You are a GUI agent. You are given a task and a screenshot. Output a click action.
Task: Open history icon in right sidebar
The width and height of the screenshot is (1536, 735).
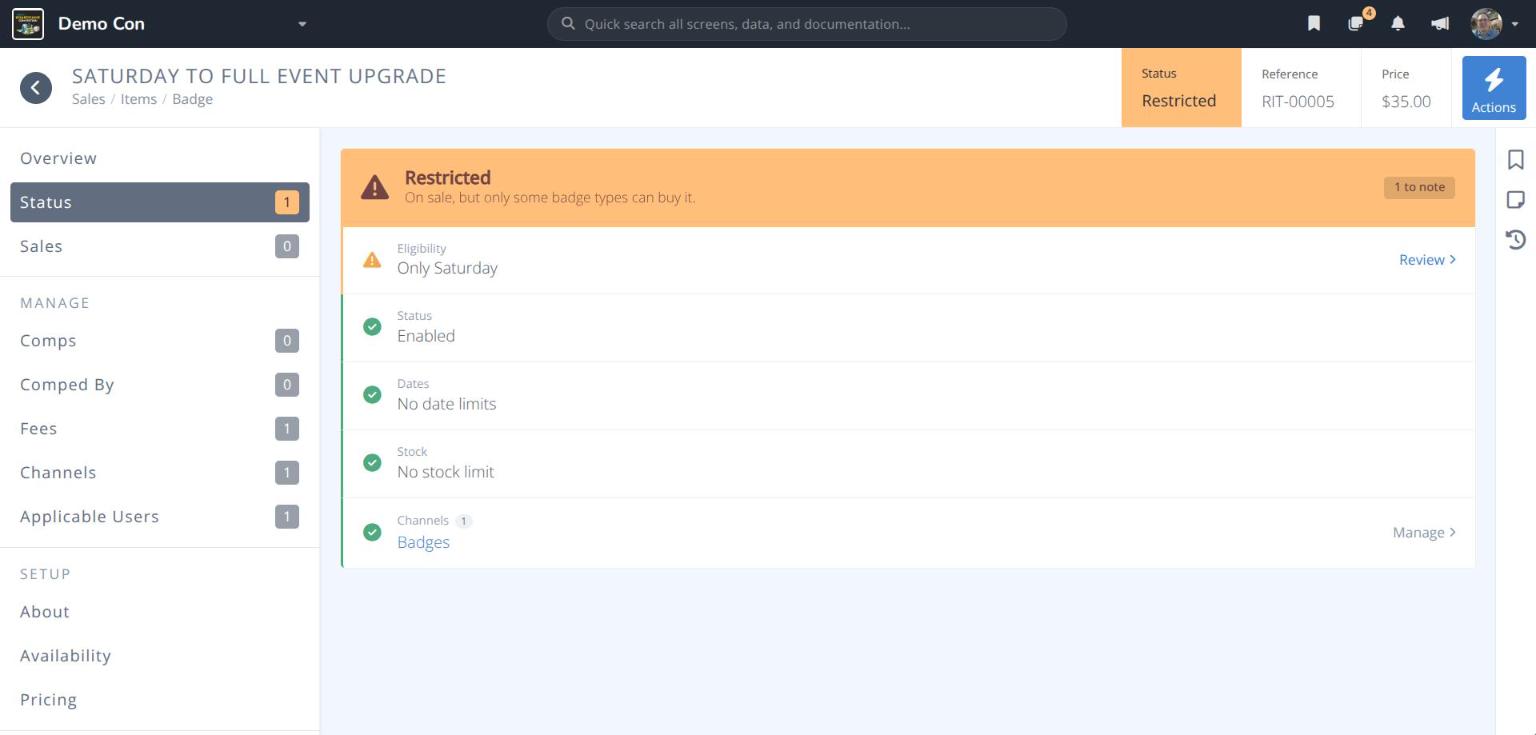point(1516,239)
